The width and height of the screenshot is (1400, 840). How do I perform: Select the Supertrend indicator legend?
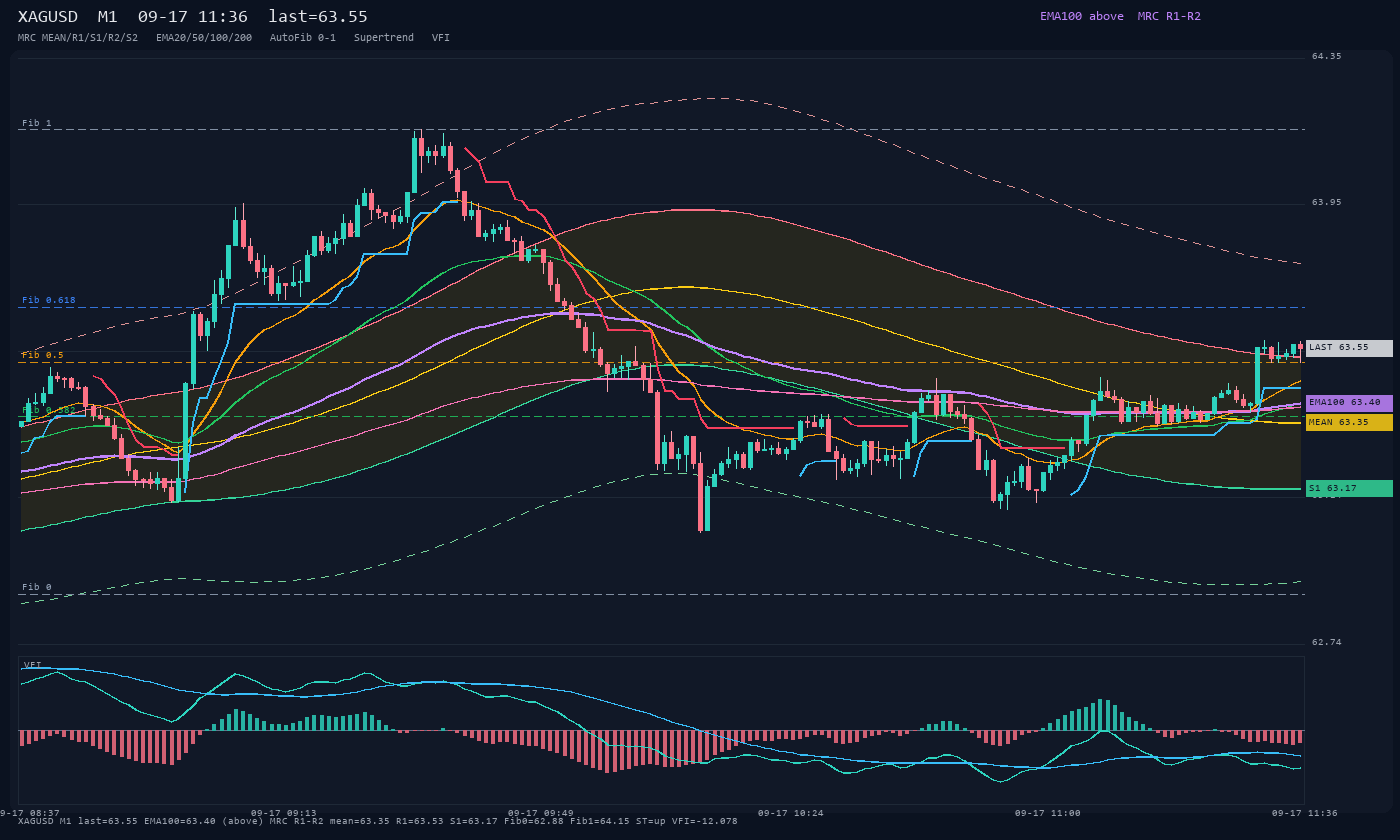pos(384,38)
